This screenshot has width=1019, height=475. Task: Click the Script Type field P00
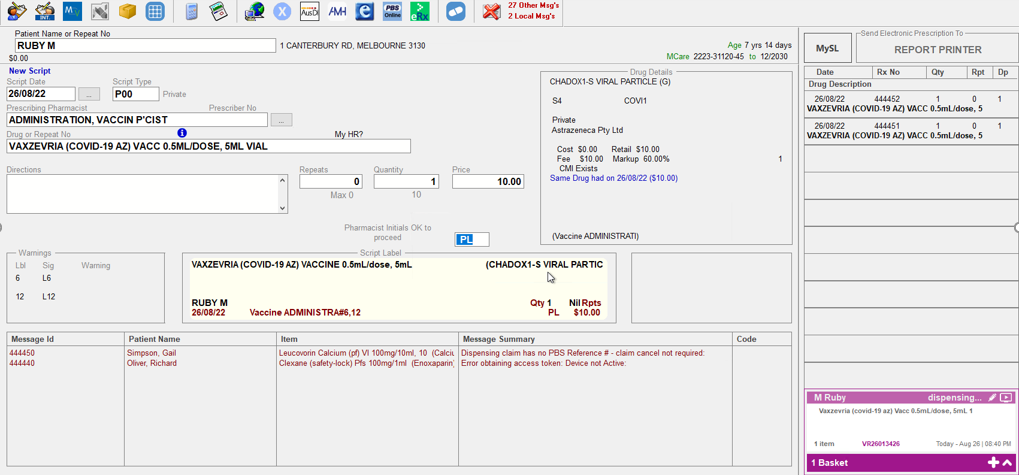coord(136,94)
